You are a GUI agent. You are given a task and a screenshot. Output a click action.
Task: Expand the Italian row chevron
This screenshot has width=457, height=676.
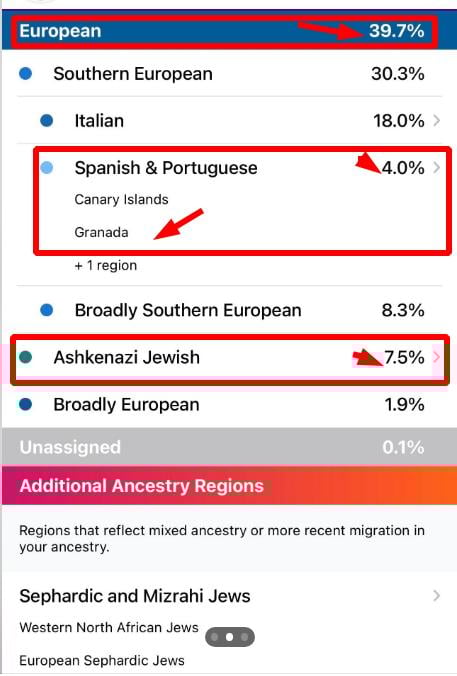pyautogui.click(x=437, y=120)
